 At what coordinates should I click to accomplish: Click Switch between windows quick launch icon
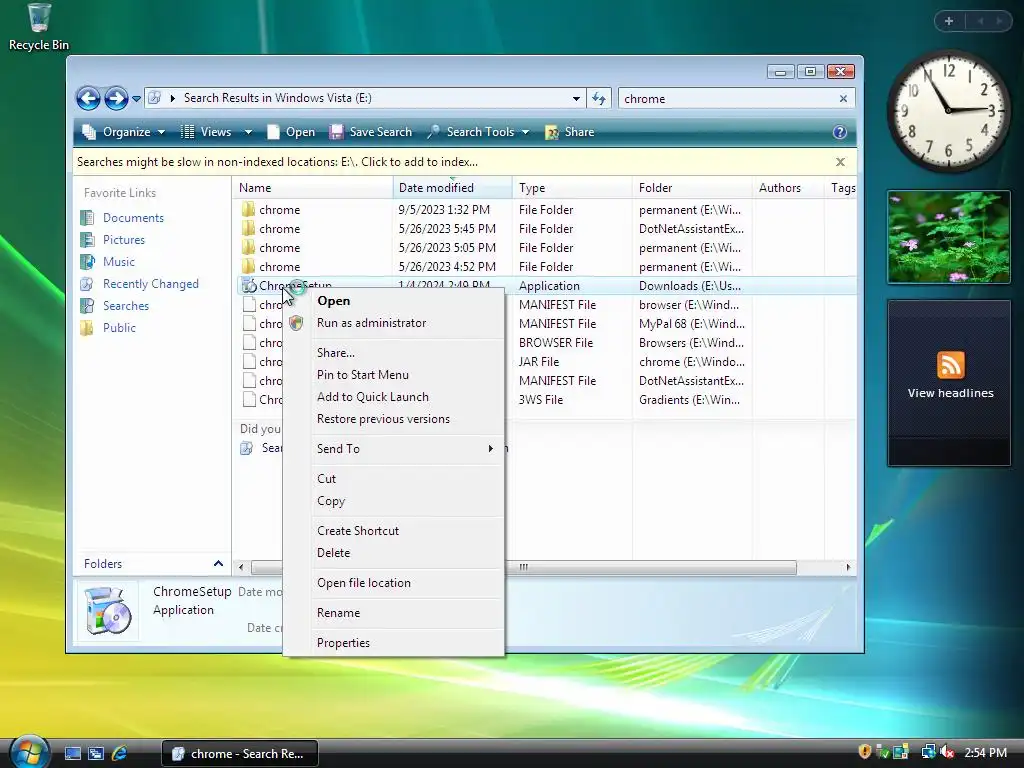(x=96, y=754)
